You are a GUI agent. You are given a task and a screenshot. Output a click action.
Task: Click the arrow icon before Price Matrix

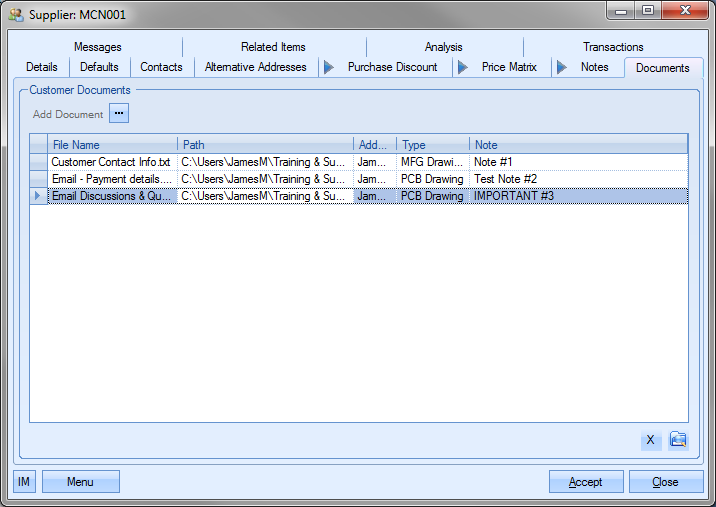pos(462,67)
